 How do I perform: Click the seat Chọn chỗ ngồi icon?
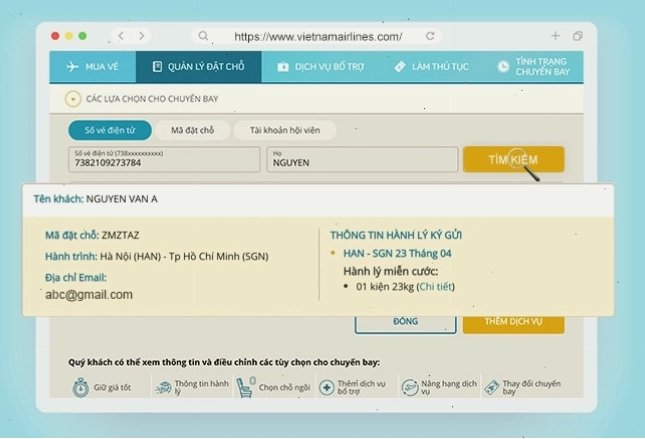click(246, 388)
